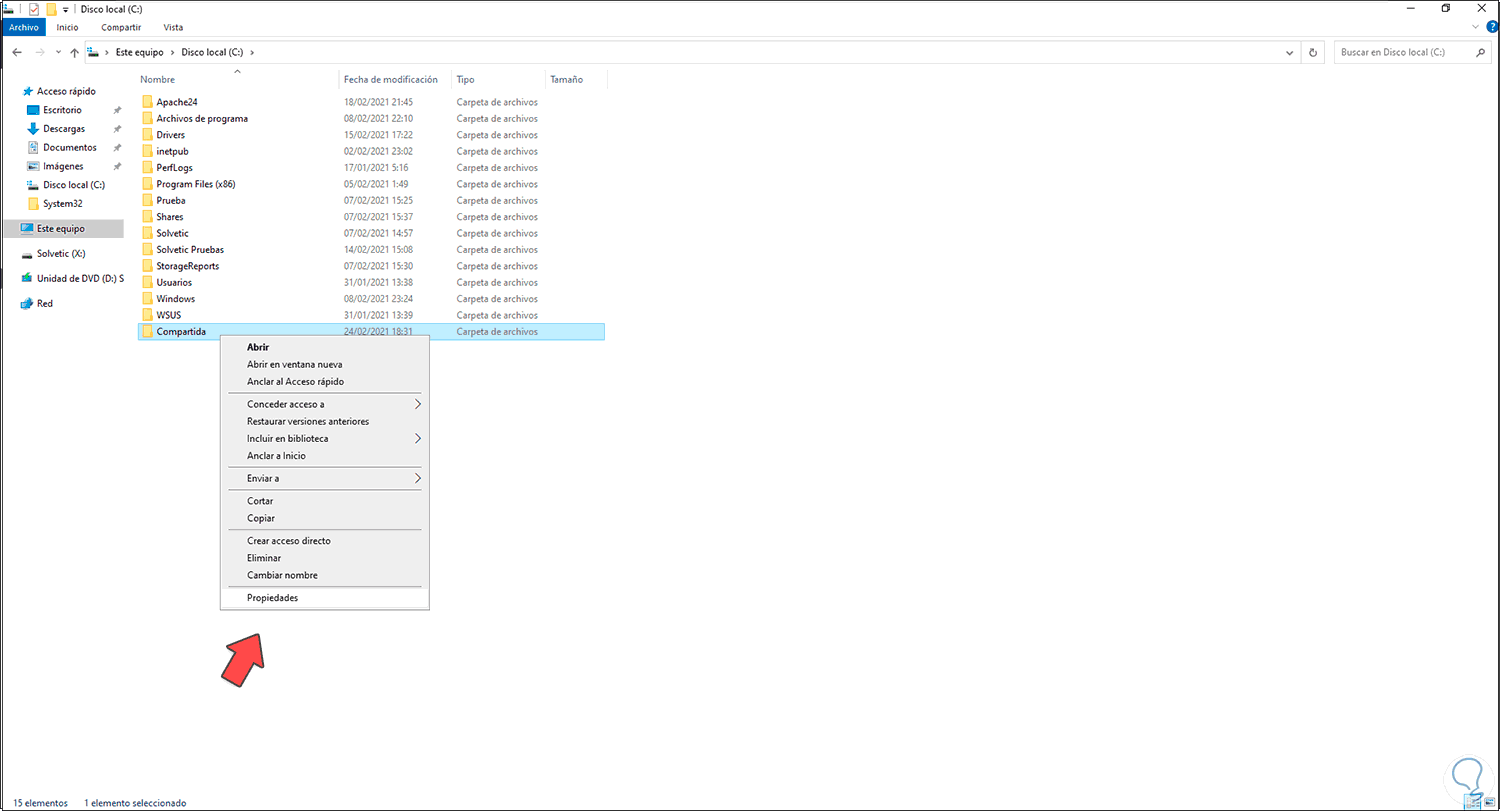
Task: Go up to the parent folder
Action: tap(74, 52)
